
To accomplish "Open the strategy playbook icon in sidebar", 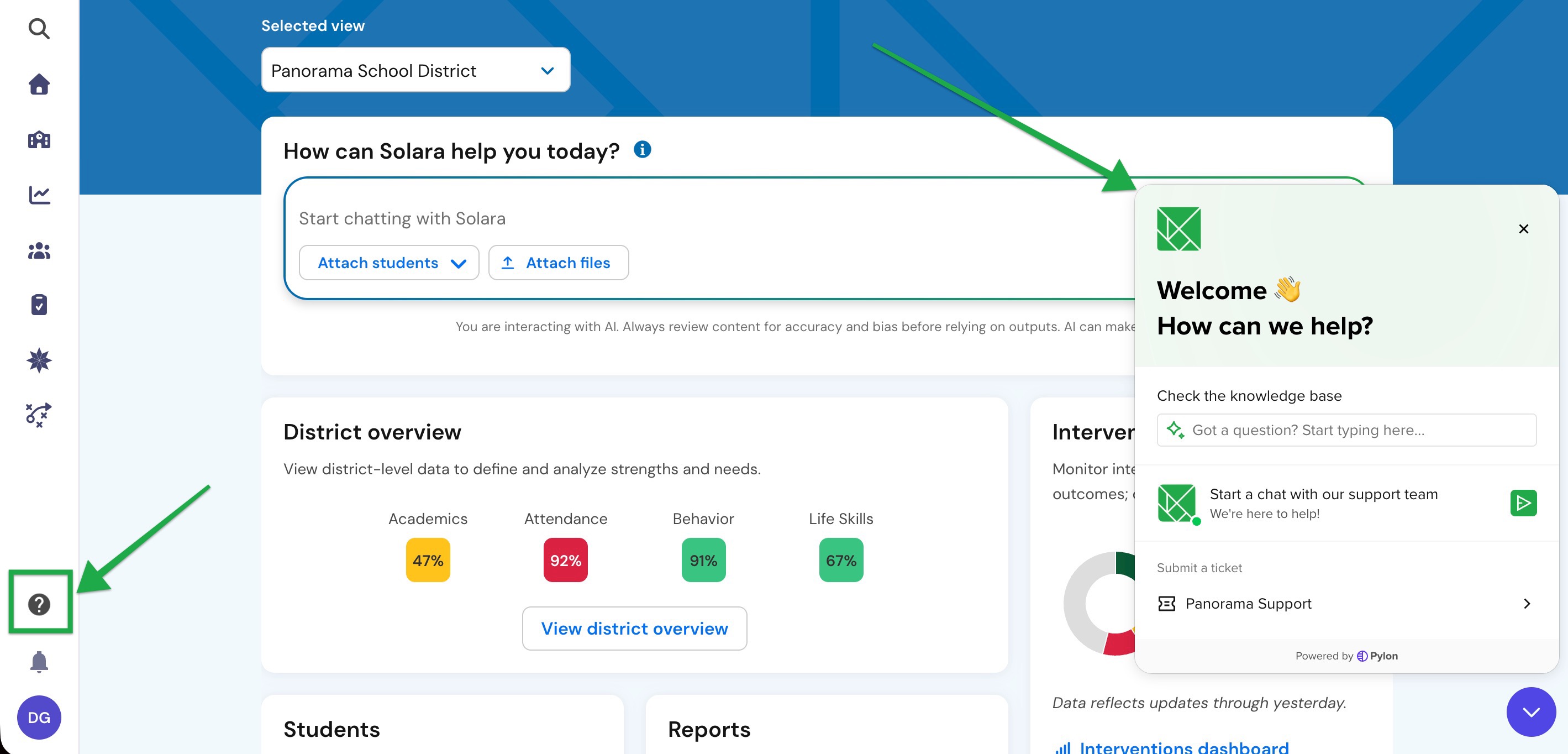I will coord(39,415).
